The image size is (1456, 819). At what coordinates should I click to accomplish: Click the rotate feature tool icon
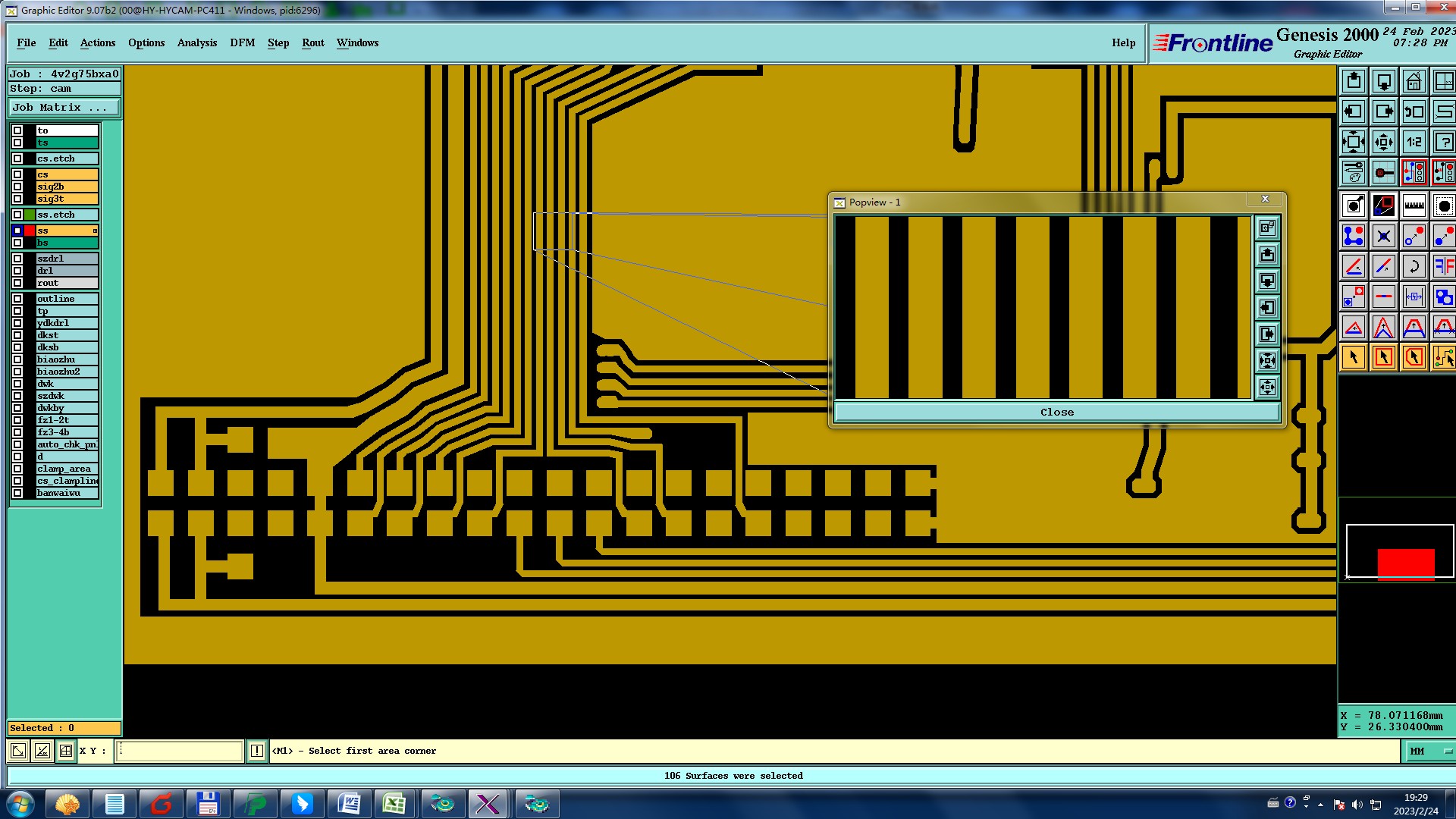point(1414,266)
